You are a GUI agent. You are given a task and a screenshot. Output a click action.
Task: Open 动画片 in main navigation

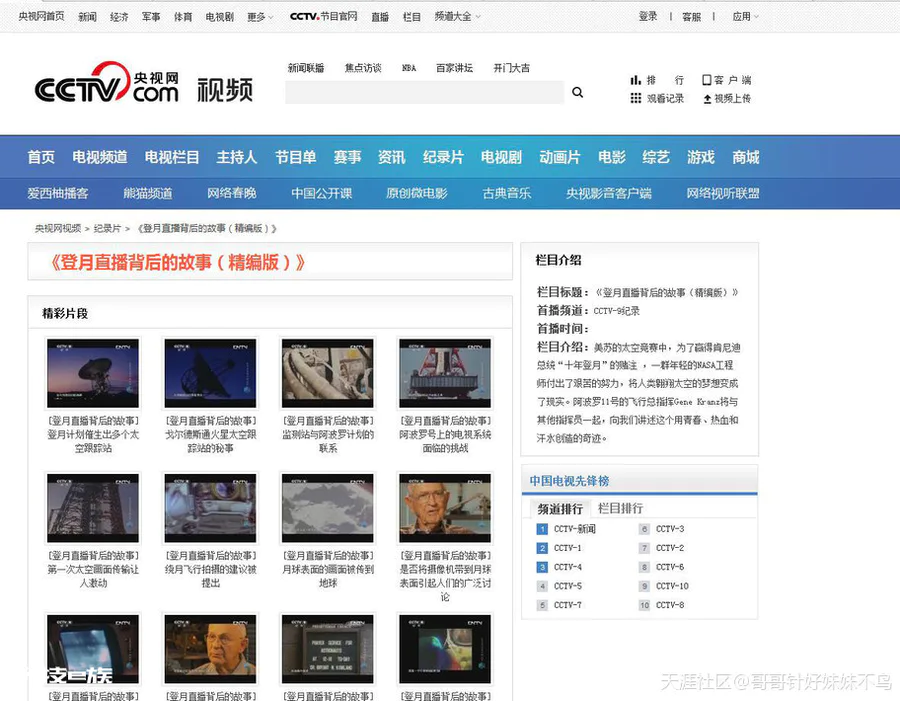tap(560, 157)
